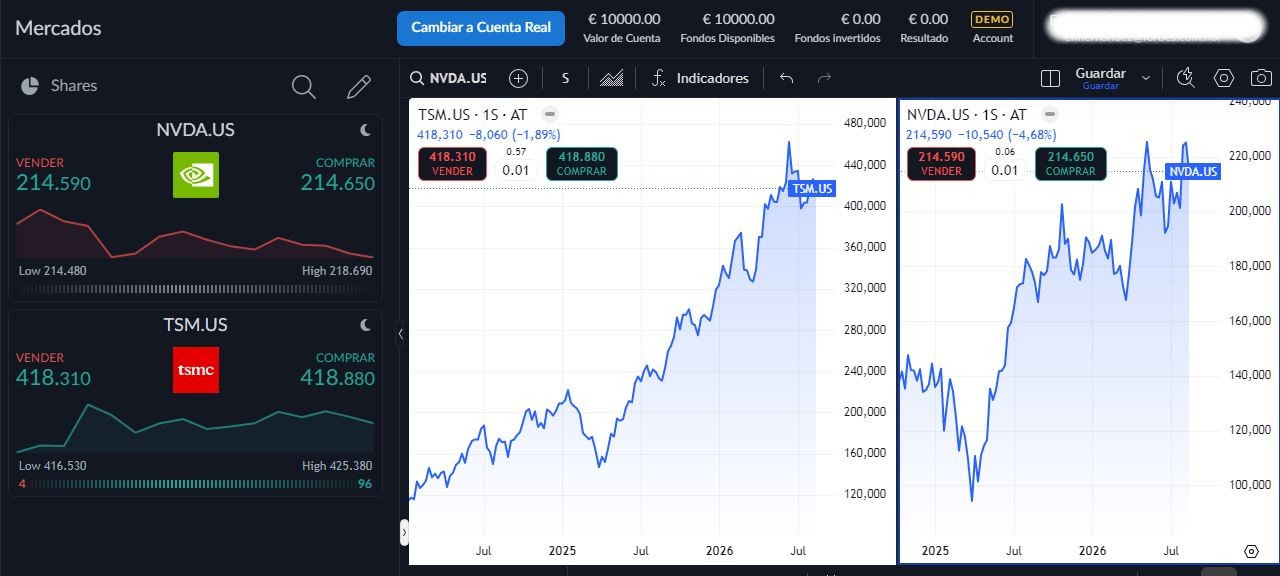This screenshot has width=1280, height=576.
Task: Click the TSM.US mini sparkline chart
Action: 195,429
